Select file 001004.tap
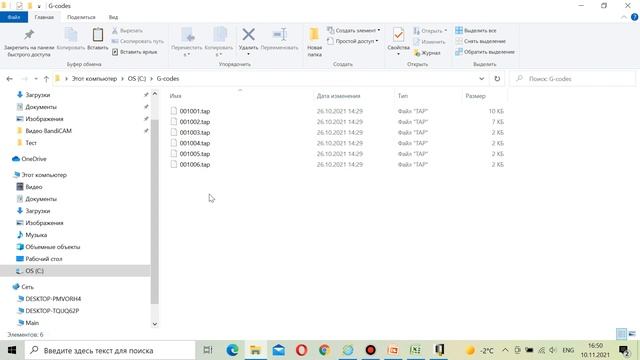The image size is (640, 360). pos(195,143)
